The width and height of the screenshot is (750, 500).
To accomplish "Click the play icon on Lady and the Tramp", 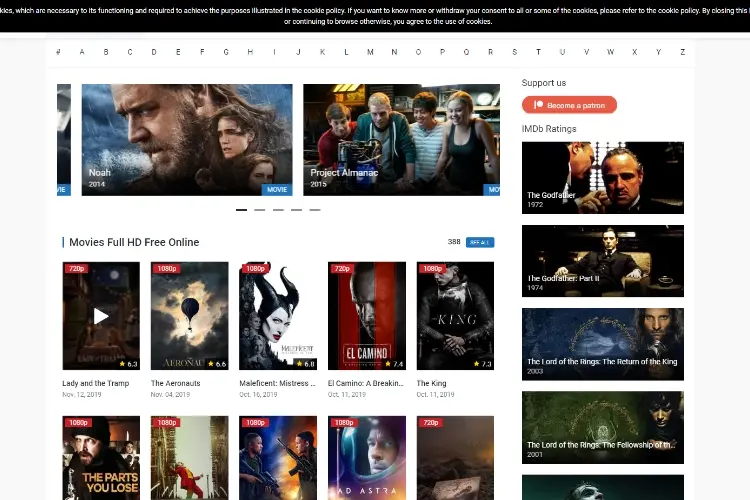I will 100,316.
